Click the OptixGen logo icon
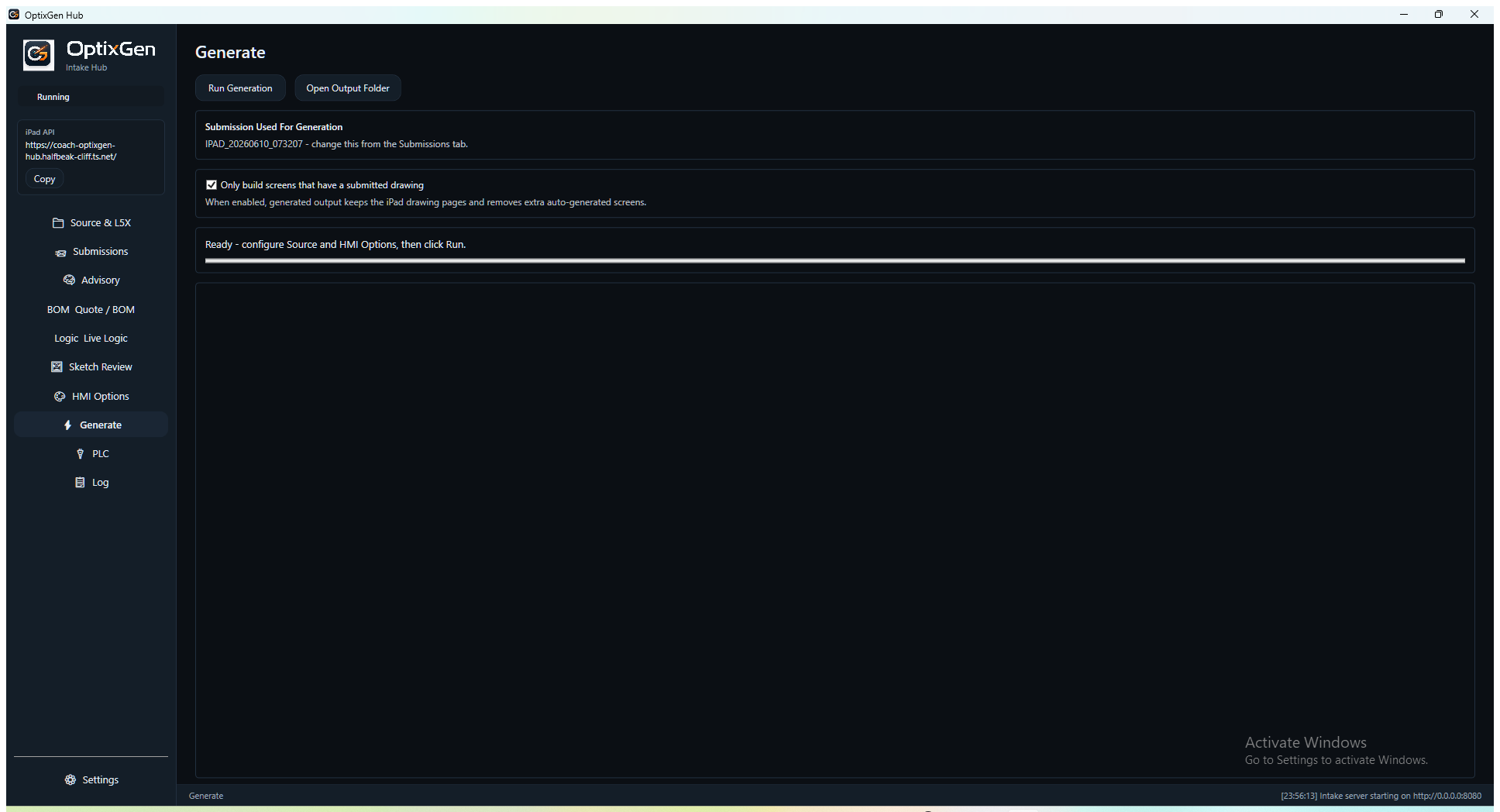The image size is (1500, 812). 38,55
